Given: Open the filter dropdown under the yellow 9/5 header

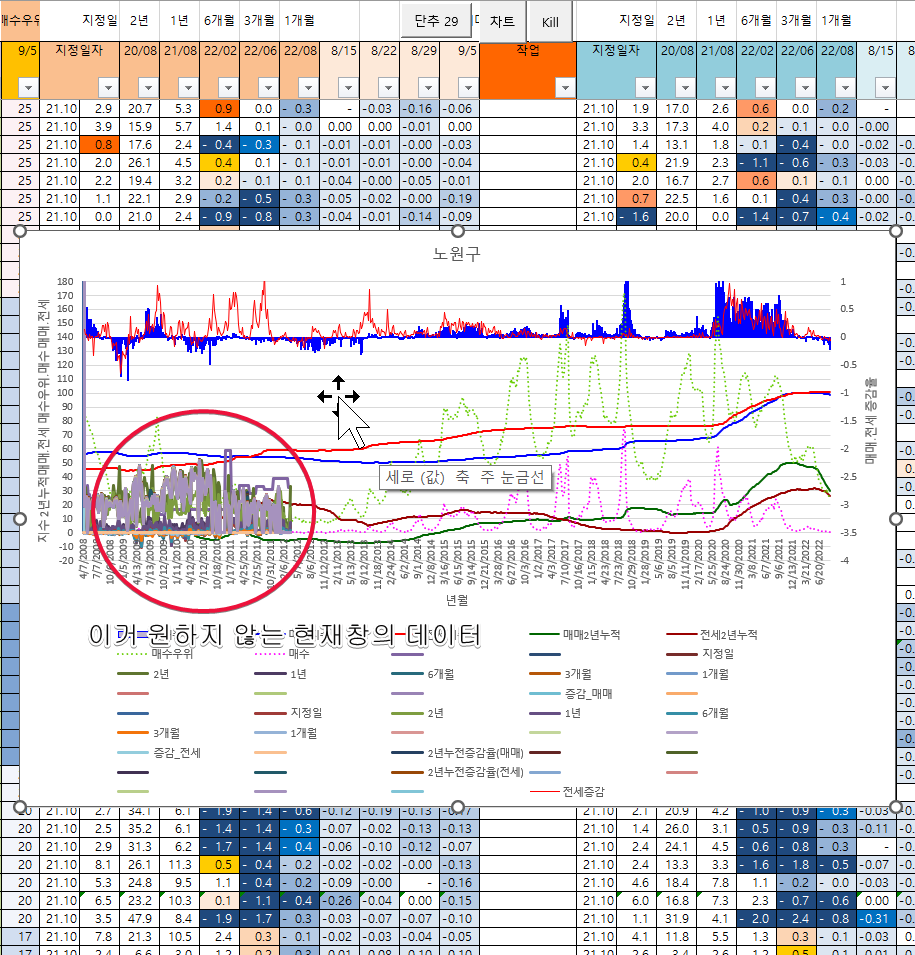Looking at the screenshot, I should click(28, 88).
